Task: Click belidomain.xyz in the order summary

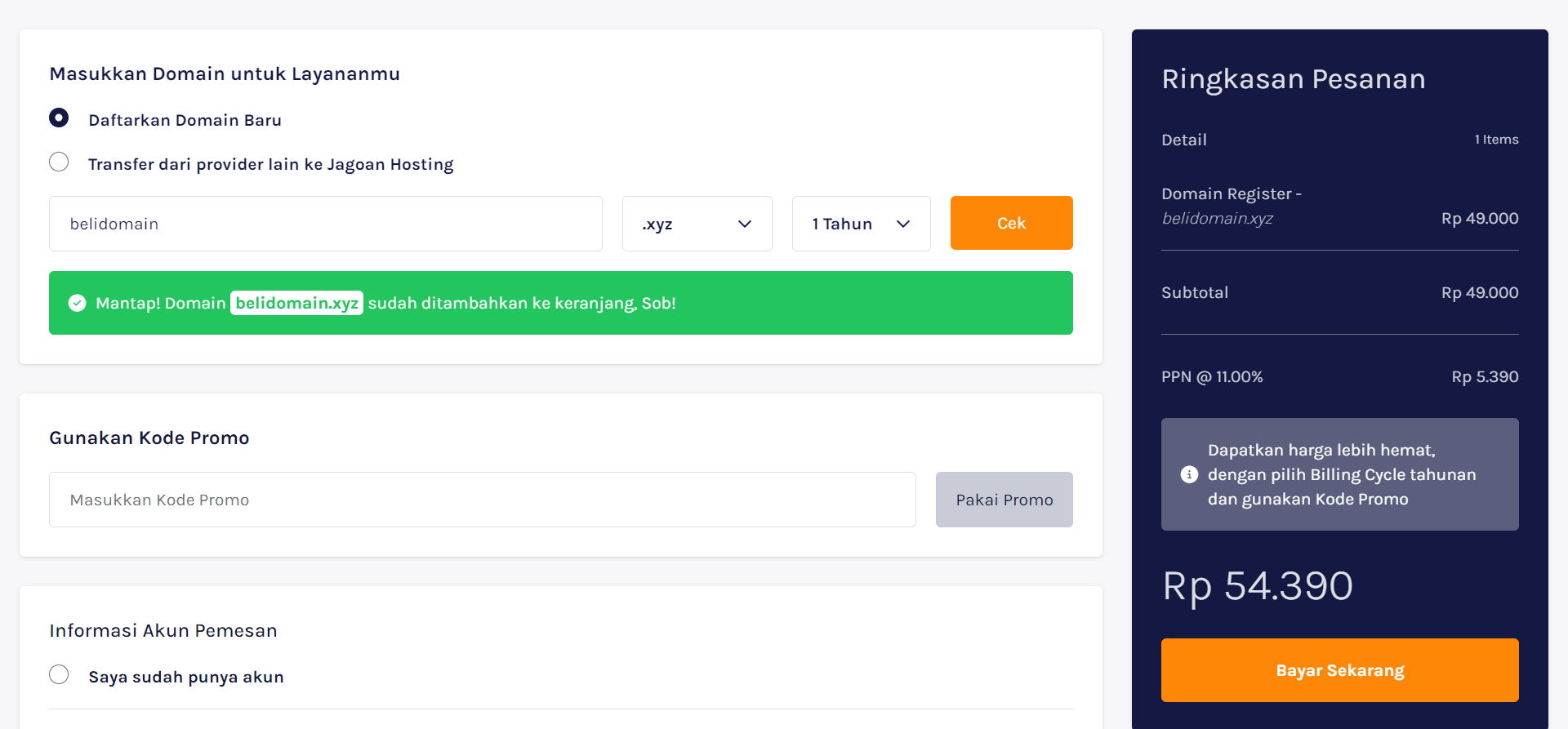Action: coord(1217,219)
